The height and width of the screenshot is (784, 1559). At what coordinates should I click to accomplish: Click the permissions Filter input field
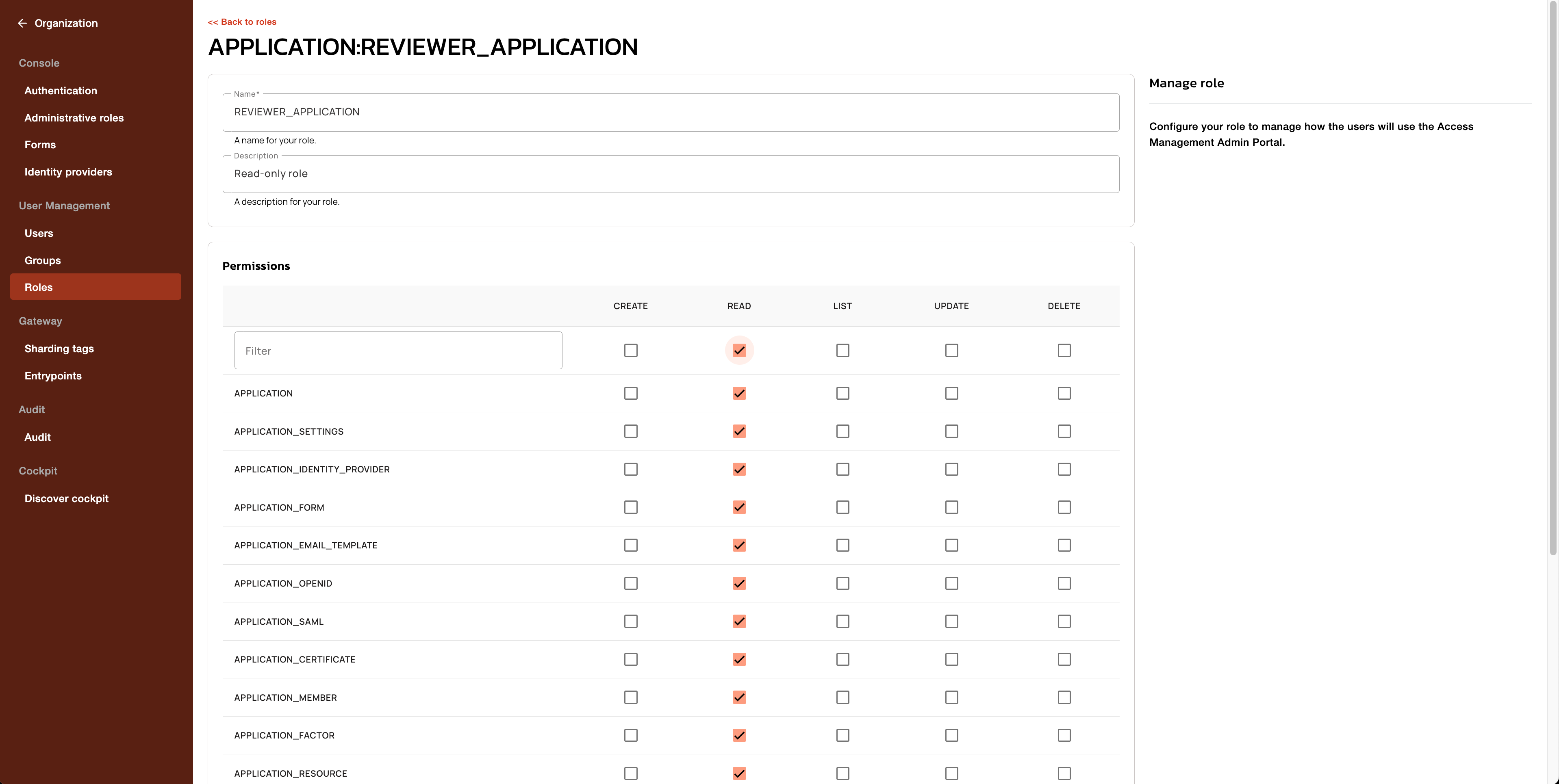click(398, 351)
